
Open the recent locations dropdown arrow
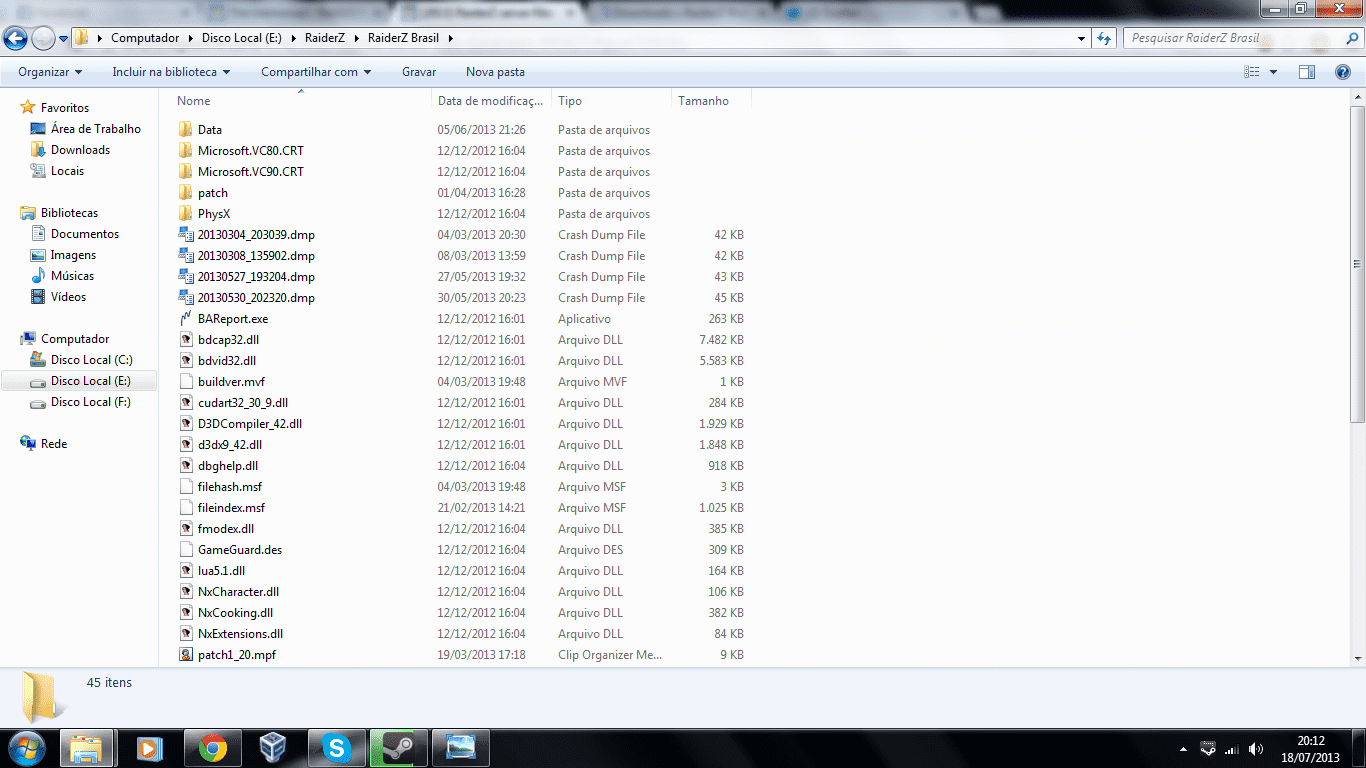tap(64, 39)
